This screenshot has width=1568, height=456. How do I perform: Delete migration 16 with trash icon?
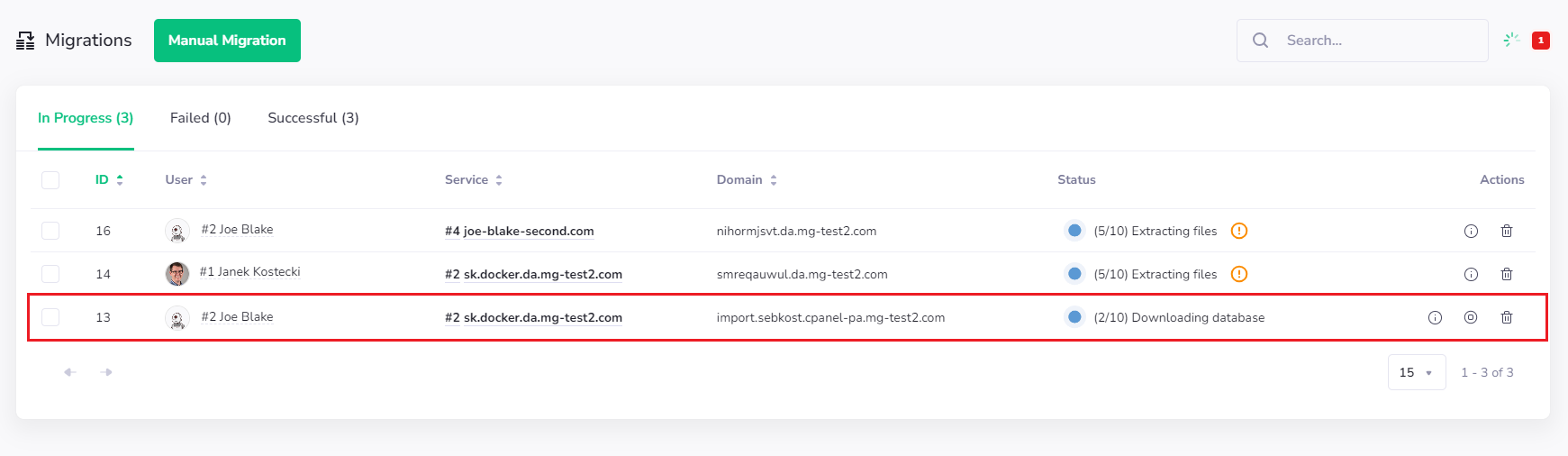click(1507, 231)
